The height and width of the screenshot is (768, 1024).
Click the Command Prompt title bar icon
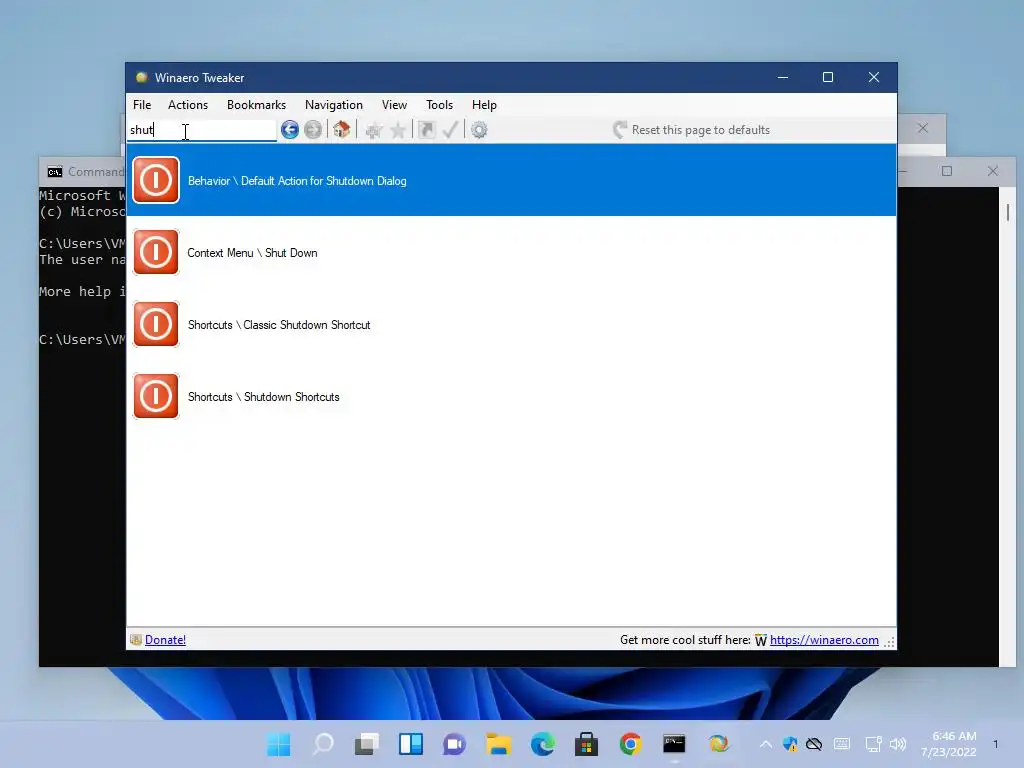[55, 172]
